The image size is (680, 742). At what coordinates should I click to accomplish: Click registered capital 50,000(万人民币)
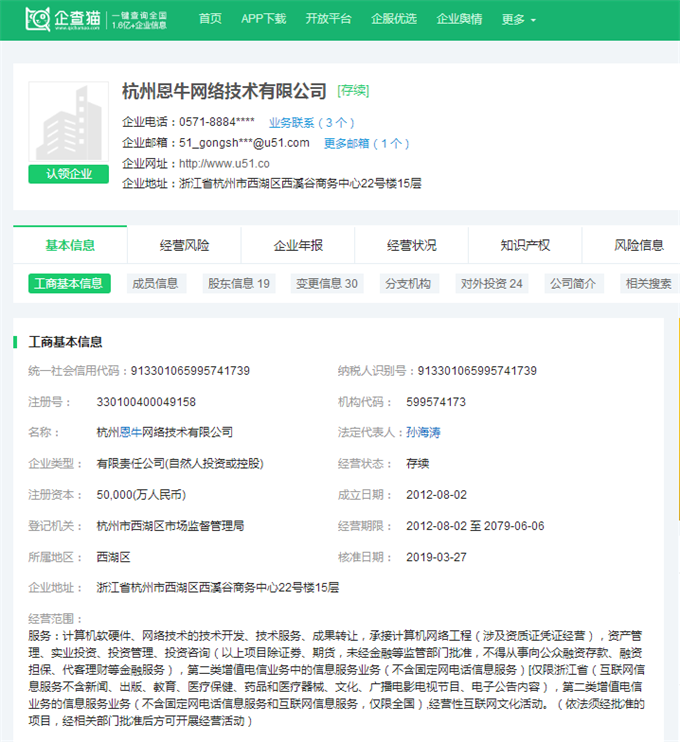coord(141,495)
